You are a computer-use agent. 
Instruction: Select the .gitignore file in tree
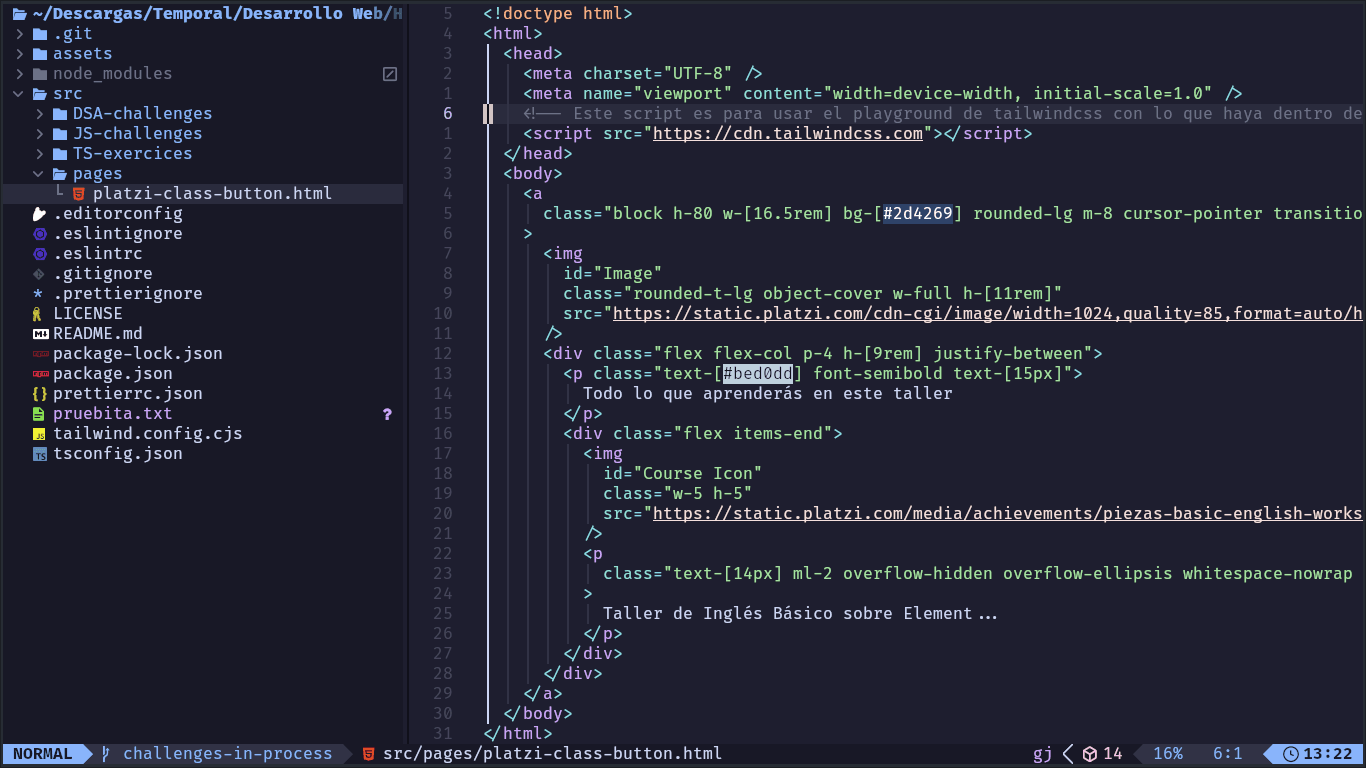pyautogui.click(x=102, y=274)
